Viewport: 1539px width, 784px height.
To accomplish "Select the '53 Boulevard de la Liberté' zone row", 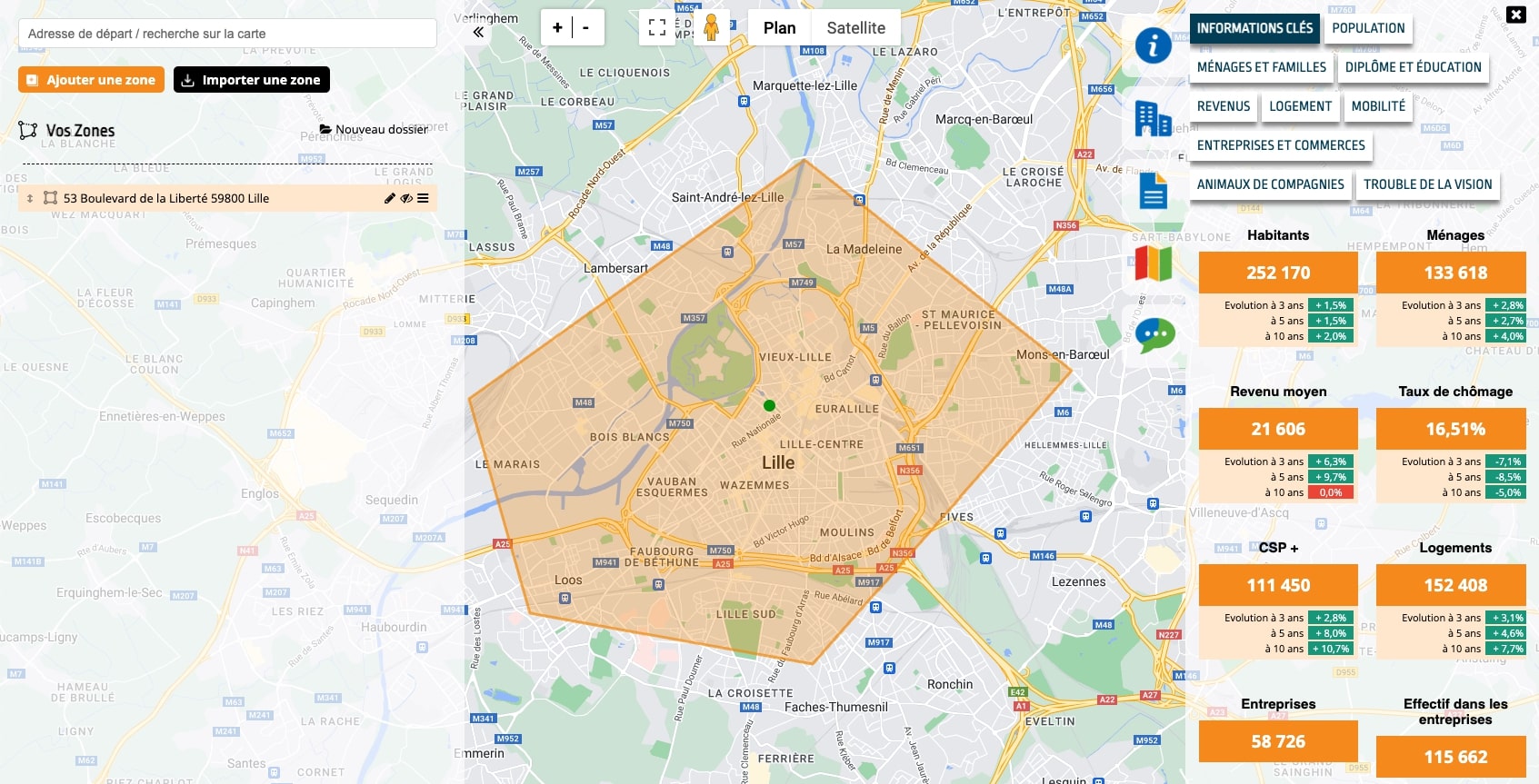I will pos(227,198).
